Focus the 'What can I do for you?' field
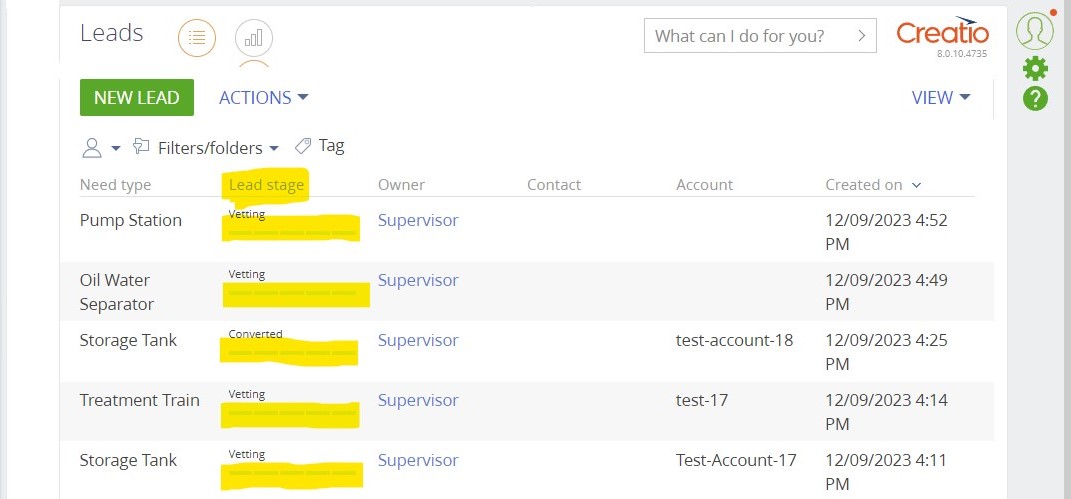Viewport: 1071px width, 499px height. [x=760, y=35]
